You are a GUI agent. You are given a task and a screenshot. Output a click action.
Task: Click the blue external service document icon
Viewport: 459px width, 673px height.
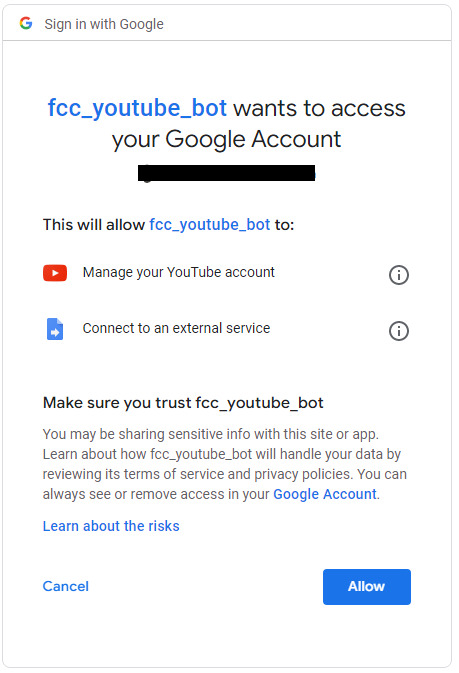click(55, 329)
